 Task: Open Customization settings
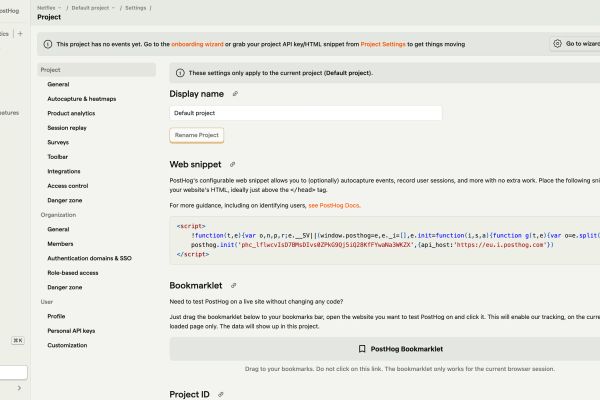click(67, 345)
